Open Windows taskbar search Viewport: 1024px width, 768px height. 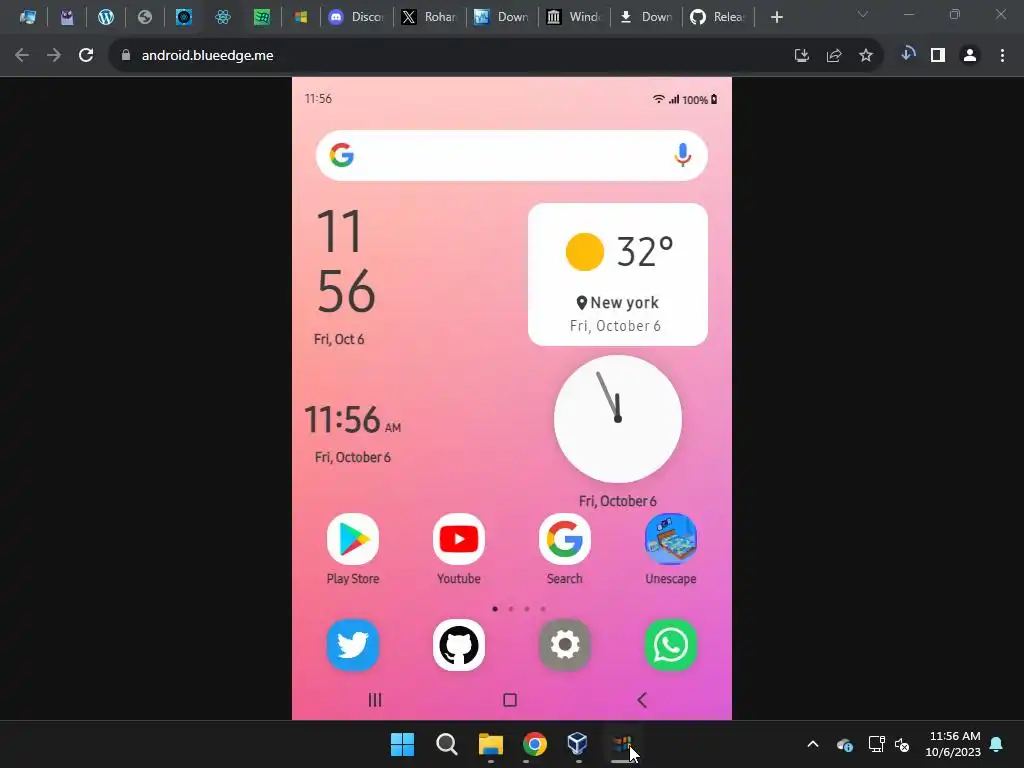[x=447, y=744]
